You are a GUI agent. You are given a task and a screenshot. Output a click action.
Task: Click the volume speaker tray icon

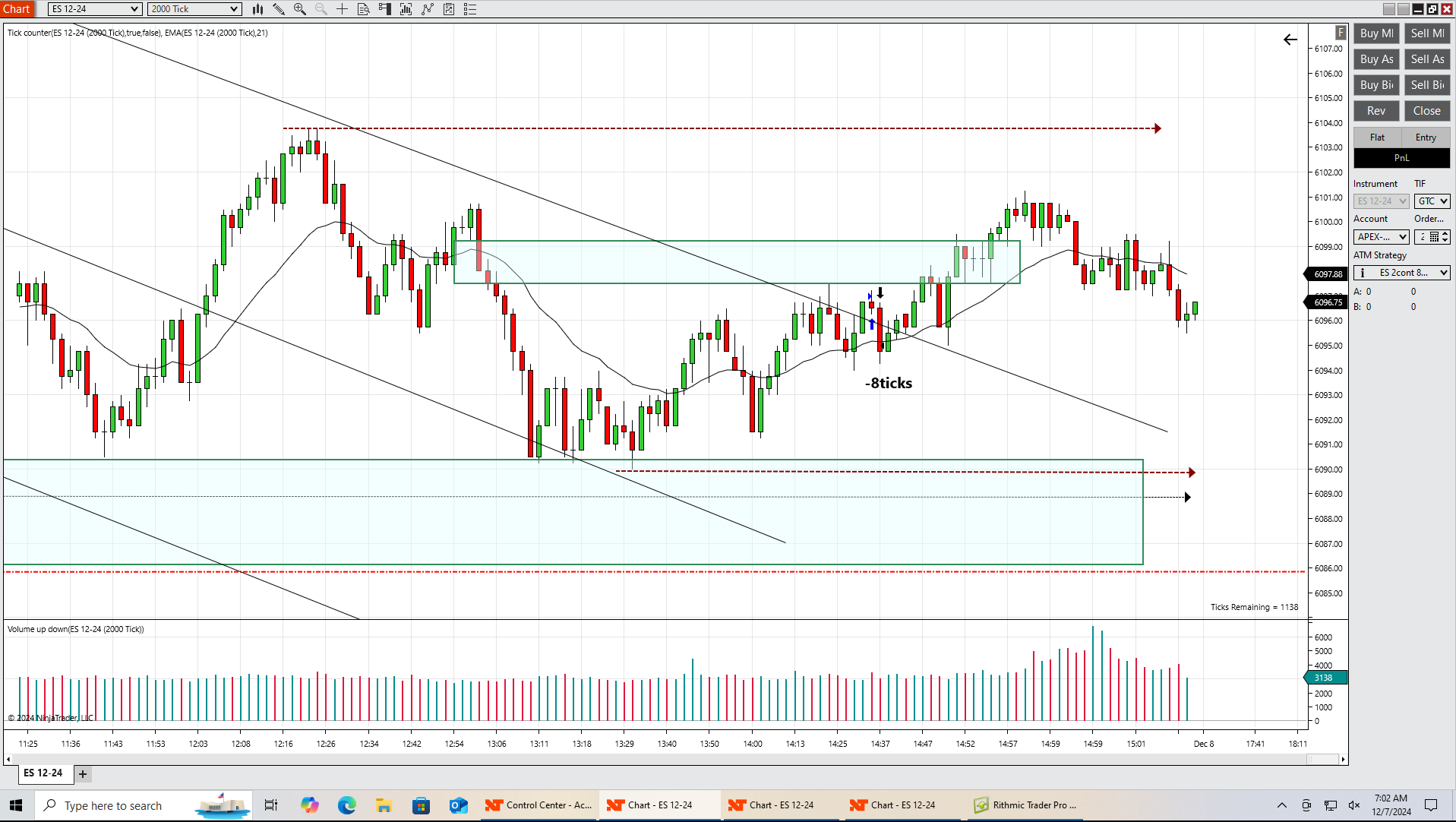pyautogui.click(x=1354, y=805)
